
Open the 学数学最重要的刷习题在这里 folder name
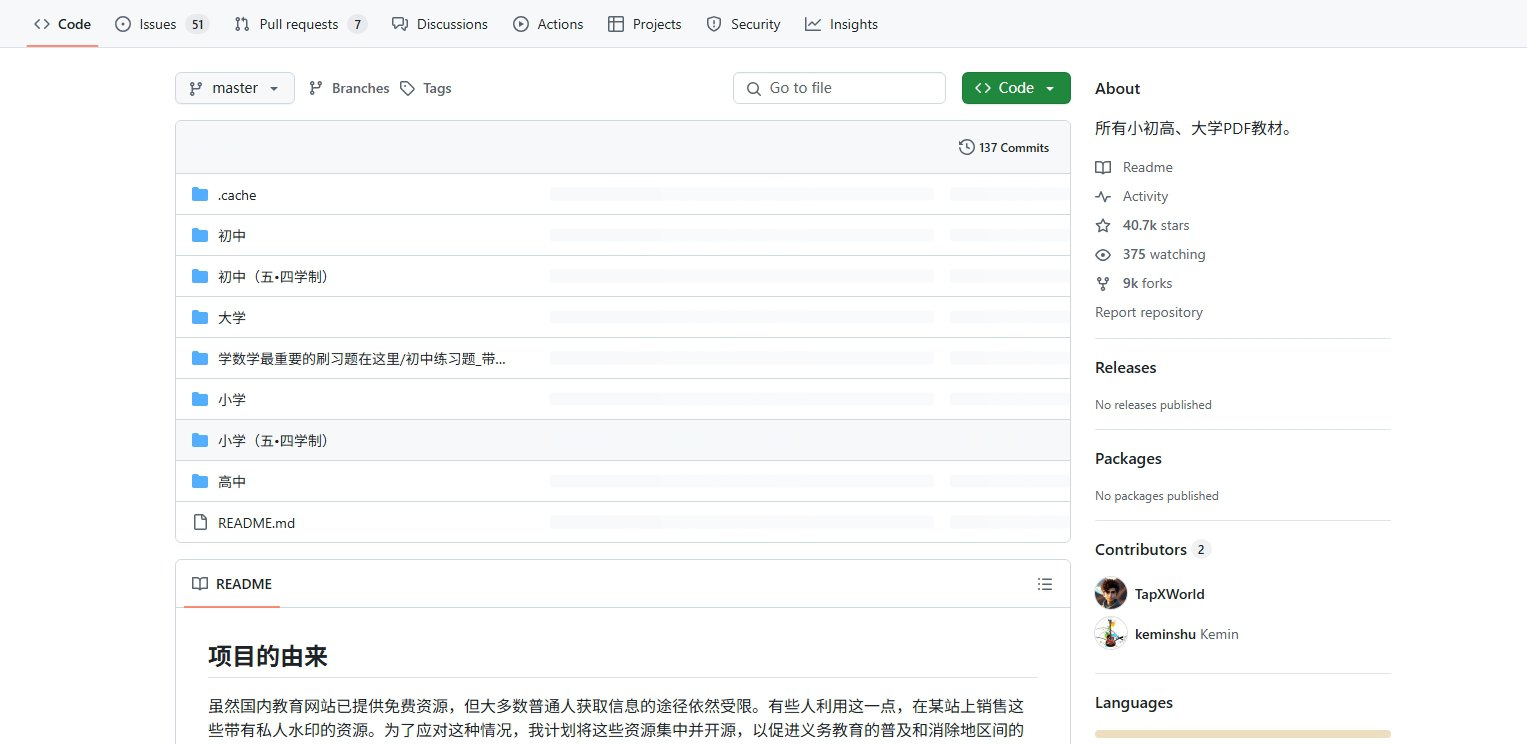point(362,359)
